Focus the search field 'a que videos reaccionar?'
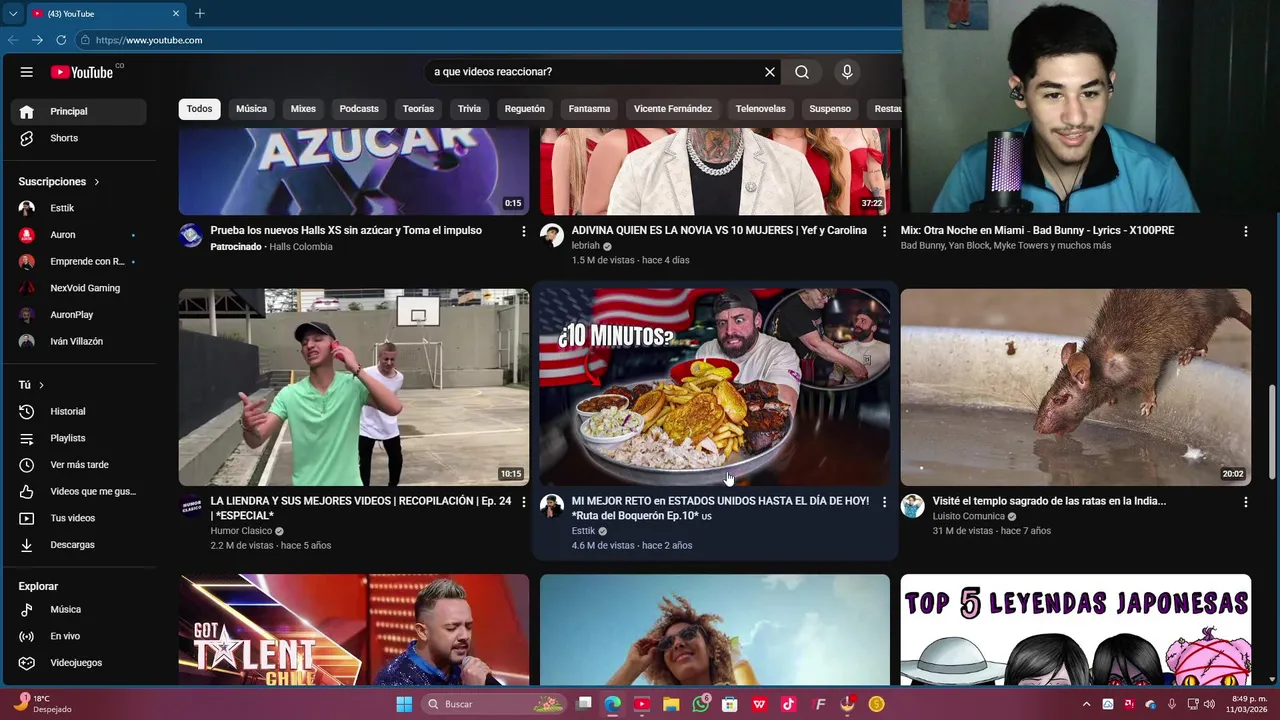 pos(594,72)
